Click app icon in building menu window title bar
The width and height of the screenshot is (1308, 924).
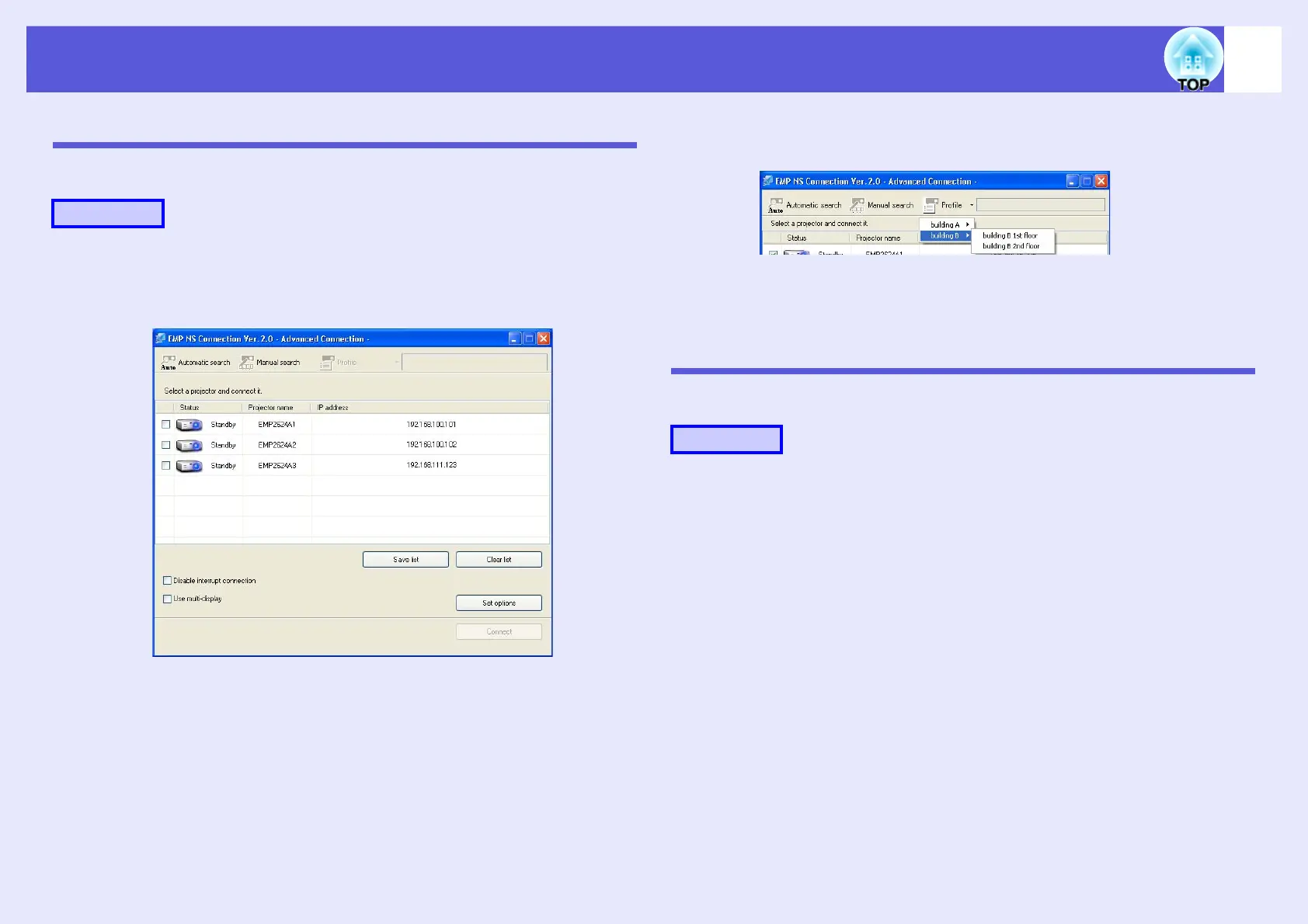(x=767, y=181)
